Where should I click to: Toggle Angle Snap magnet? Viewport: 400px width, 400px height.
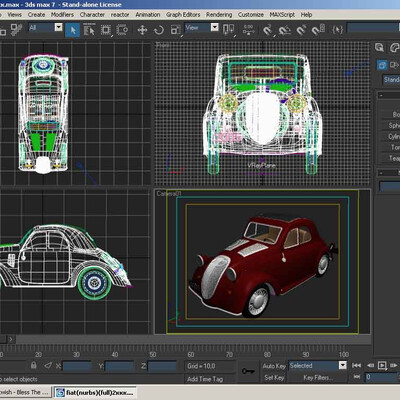284,30
